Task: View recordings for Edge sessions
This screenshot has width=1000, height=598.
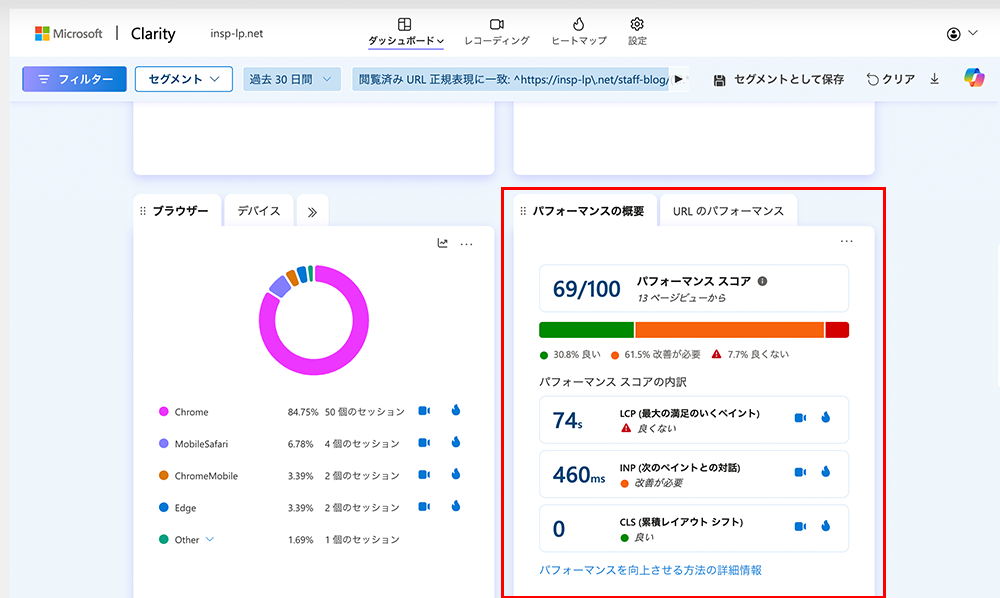Action: pos(424,507)
